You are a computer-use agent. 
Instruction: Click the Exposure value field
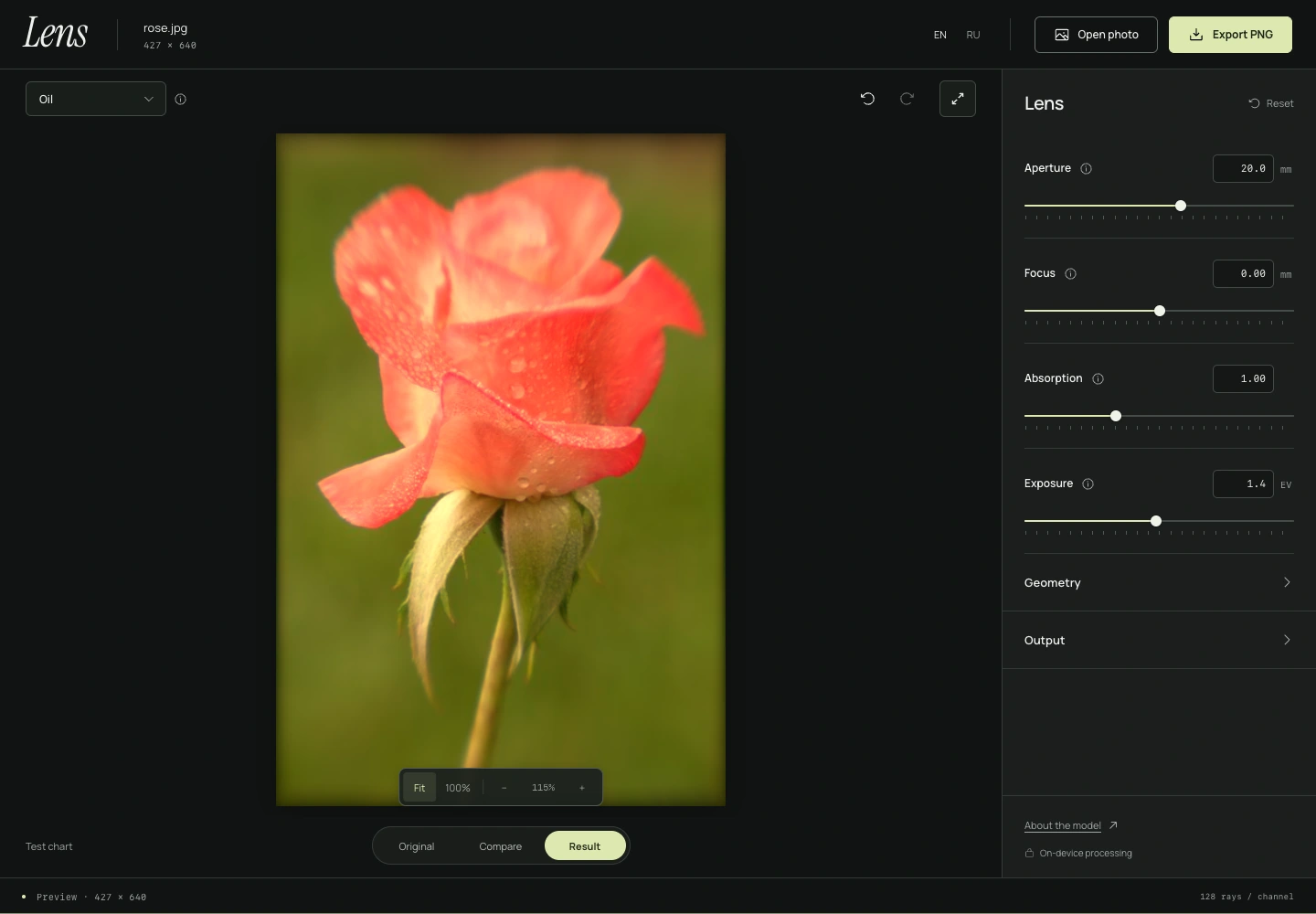[x=1243, y=484]
